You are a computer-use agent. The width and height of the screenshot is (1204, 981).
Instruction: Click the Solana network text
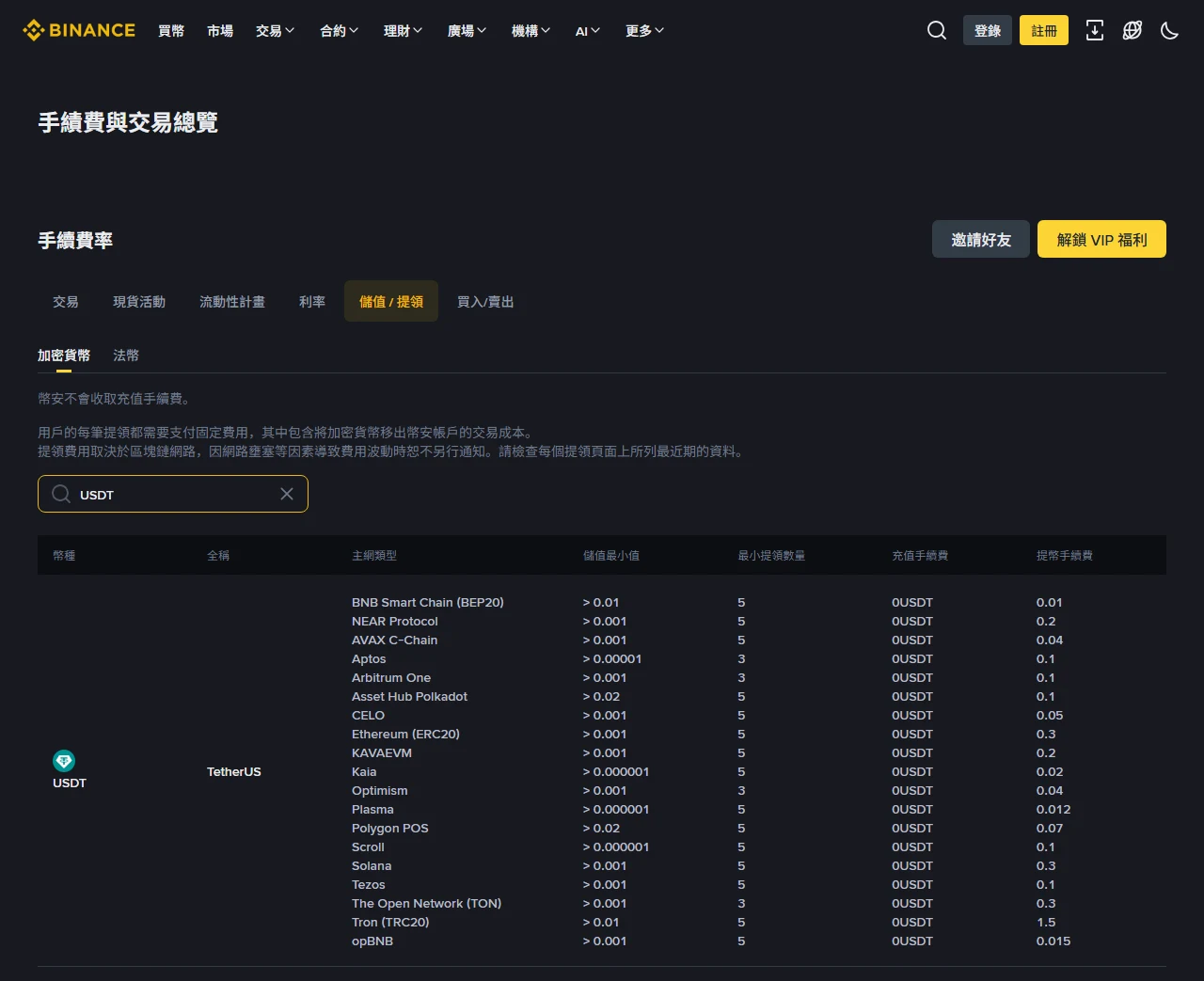pos(372,865)
